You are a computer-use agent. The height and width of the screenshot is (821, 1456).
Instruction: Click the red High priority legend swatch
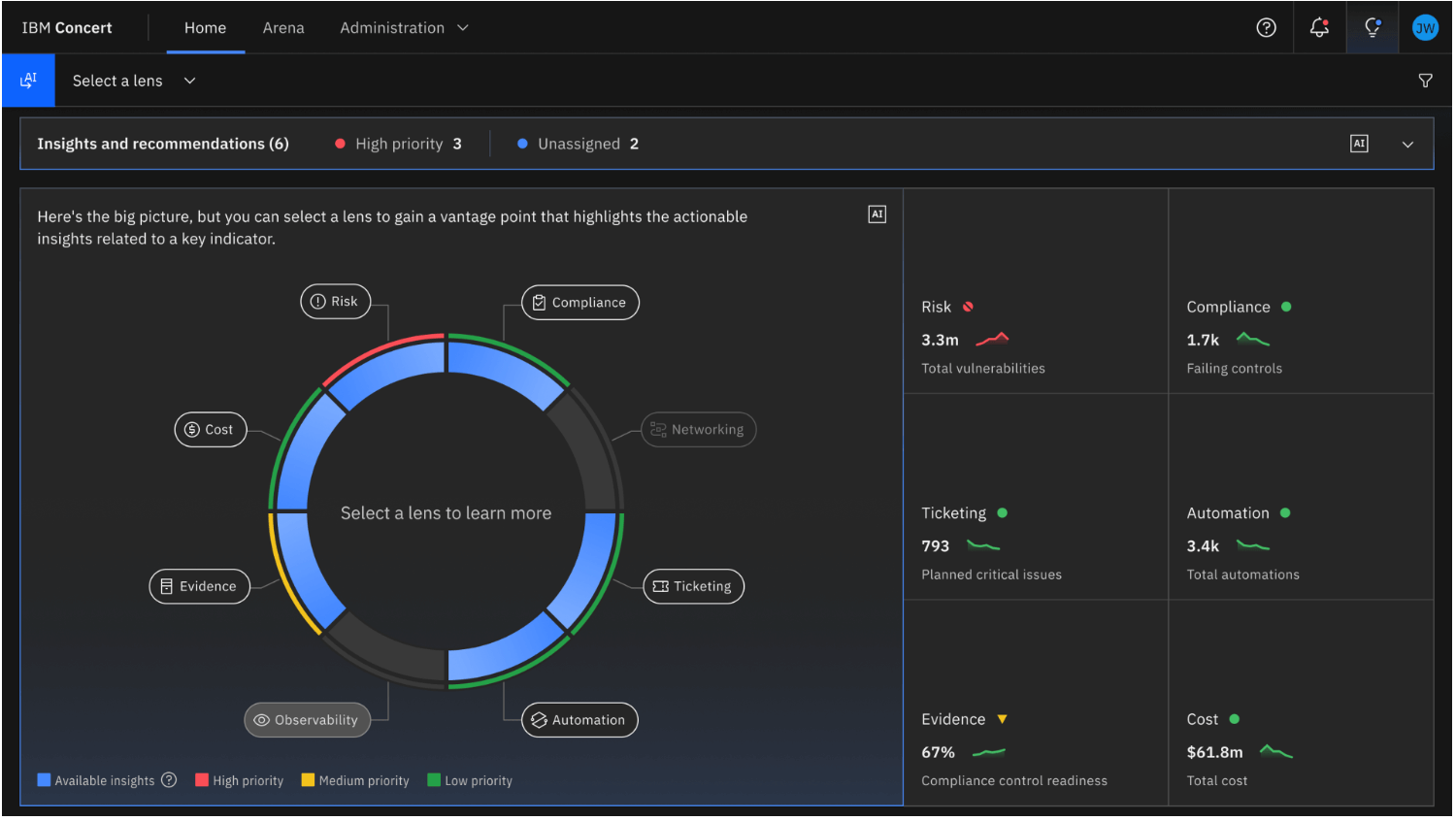(x=202, y=780)
